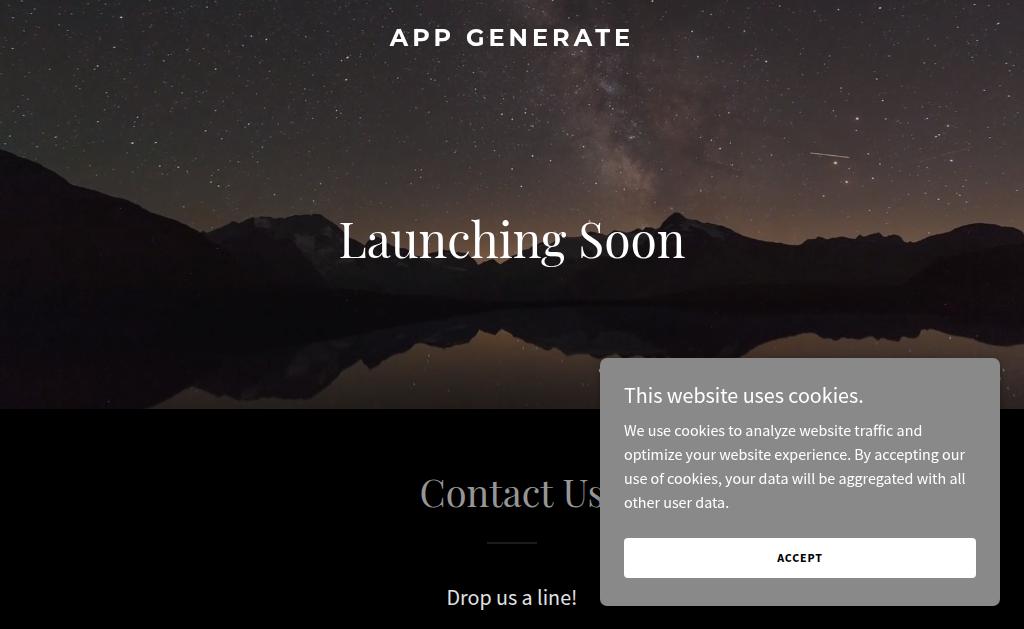Open the APP GENERATE site title link
The height and width of the screenshot is (629, 1024).
click(511, 37)
